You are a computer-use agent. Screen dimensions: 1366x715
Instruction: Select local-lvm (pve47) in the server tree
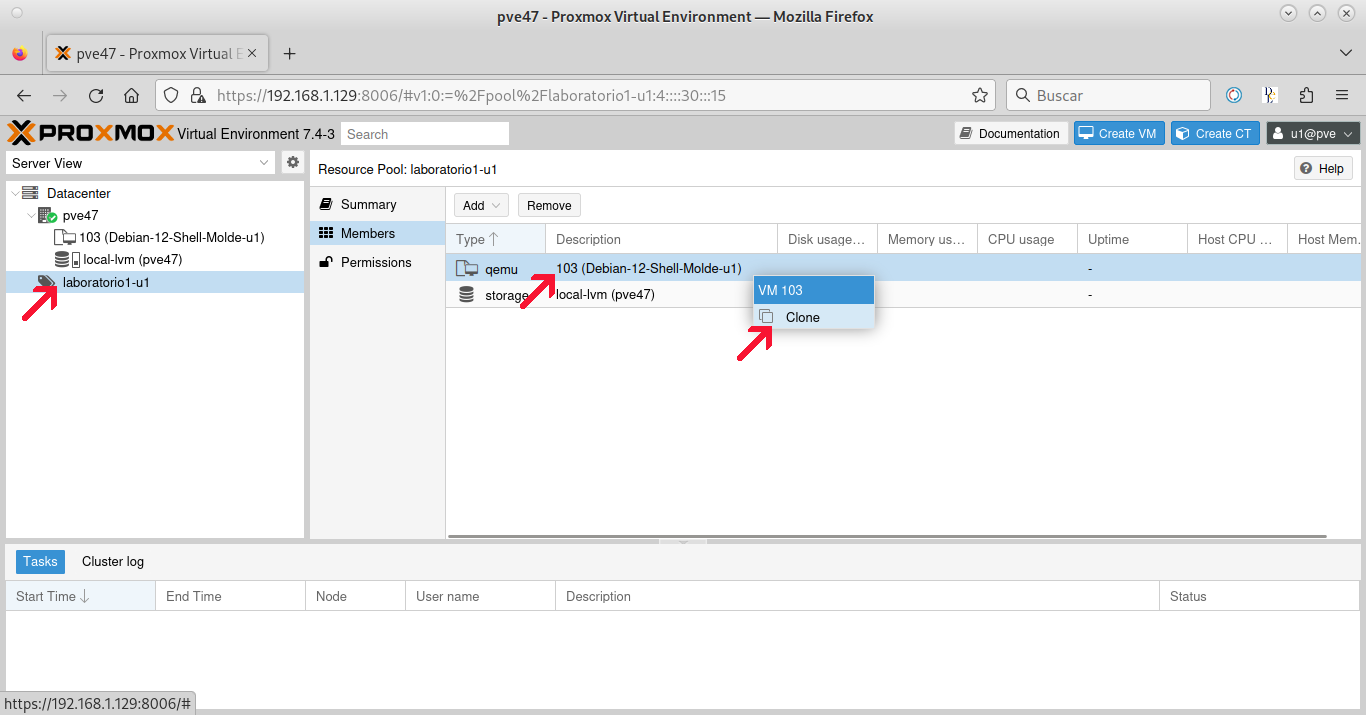click(x=133, y=259)
